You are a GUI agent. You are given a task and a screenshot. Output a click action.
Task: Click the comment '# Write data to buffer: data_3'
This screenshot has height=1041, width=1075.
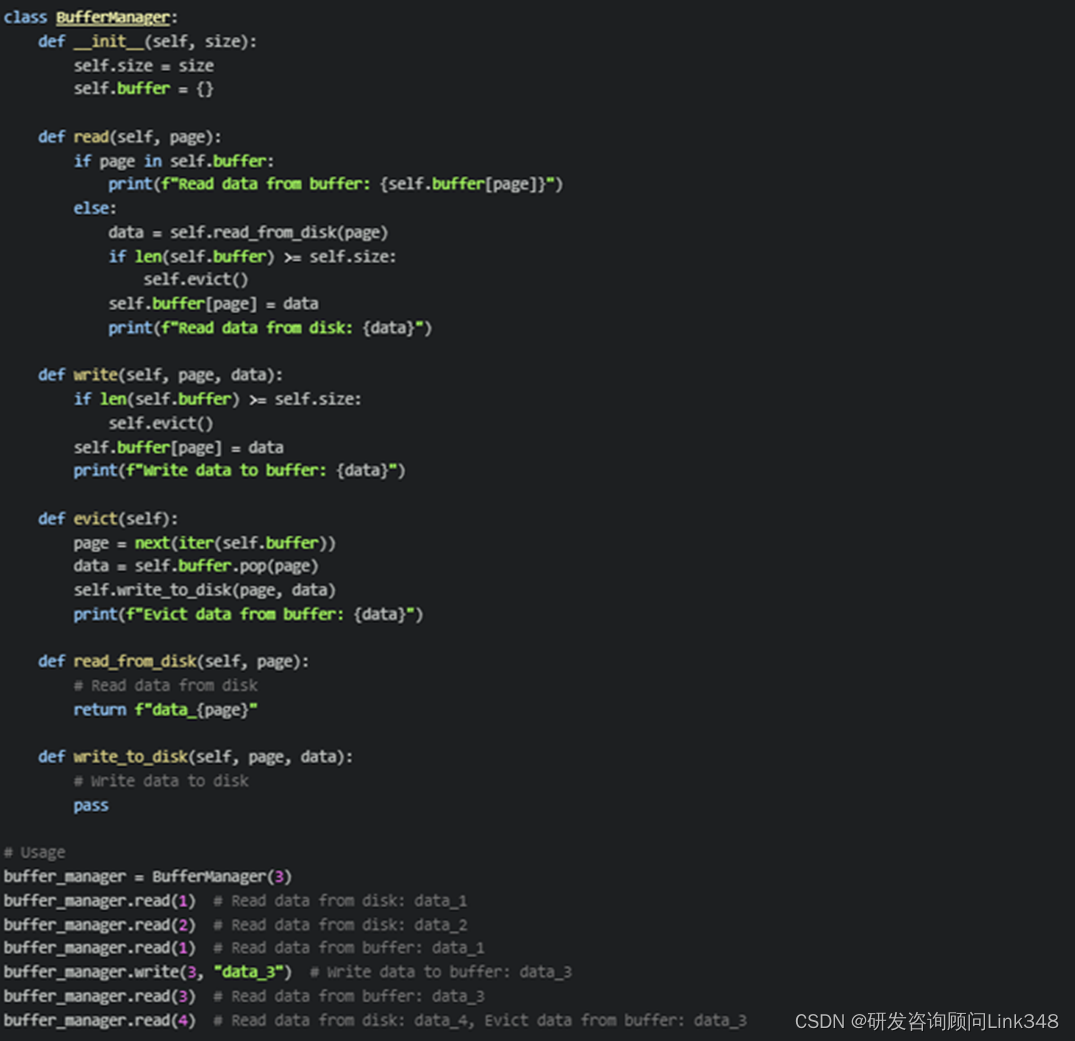[x=441, y=972]
